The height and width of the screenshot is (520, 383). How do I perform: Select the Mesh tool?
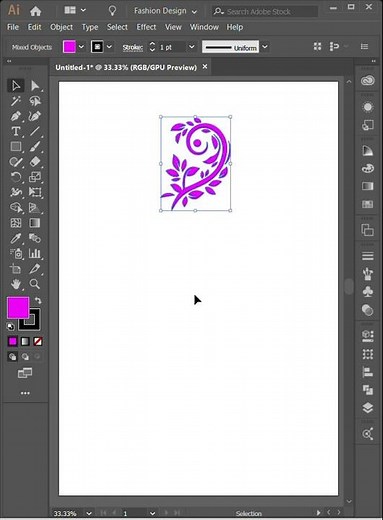[x=16, y=223]
